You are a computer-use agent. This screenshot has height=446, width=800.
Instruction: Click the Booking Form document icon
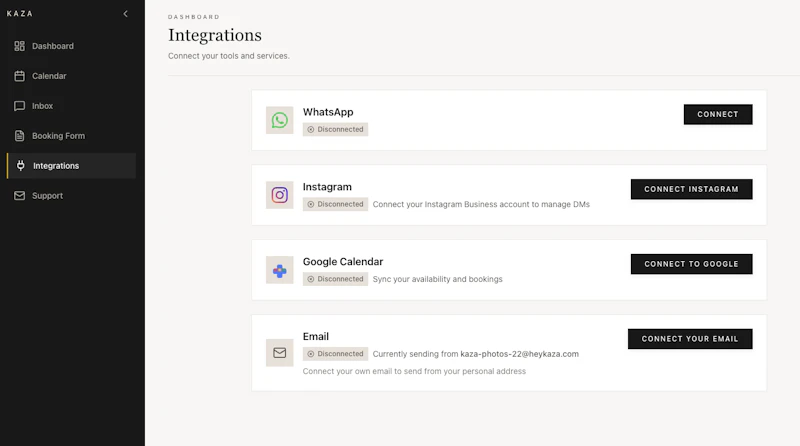coord(19,136)
